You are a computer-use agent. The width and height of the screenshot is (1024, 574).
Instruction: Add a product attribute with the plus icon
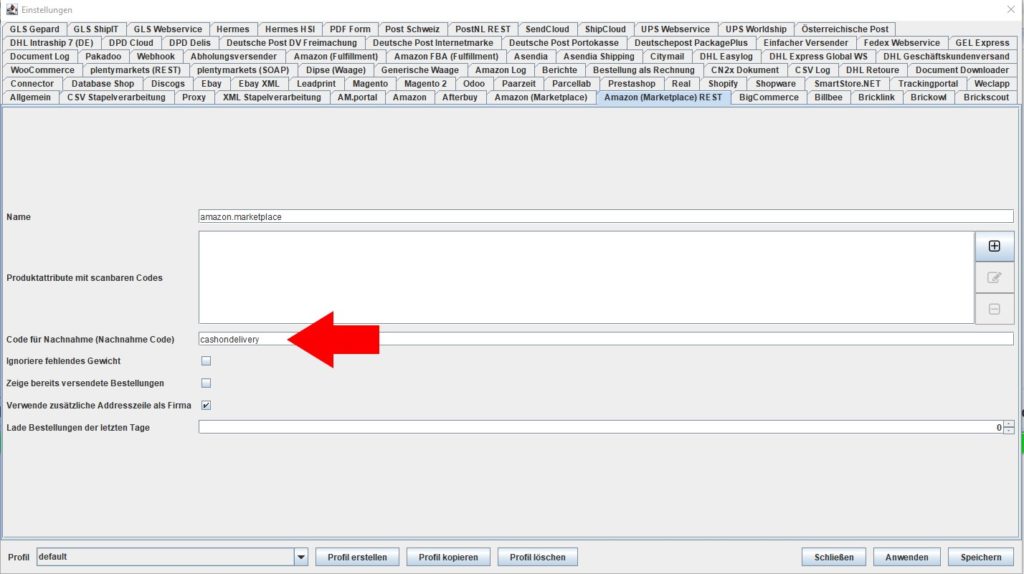click(994, 246)
